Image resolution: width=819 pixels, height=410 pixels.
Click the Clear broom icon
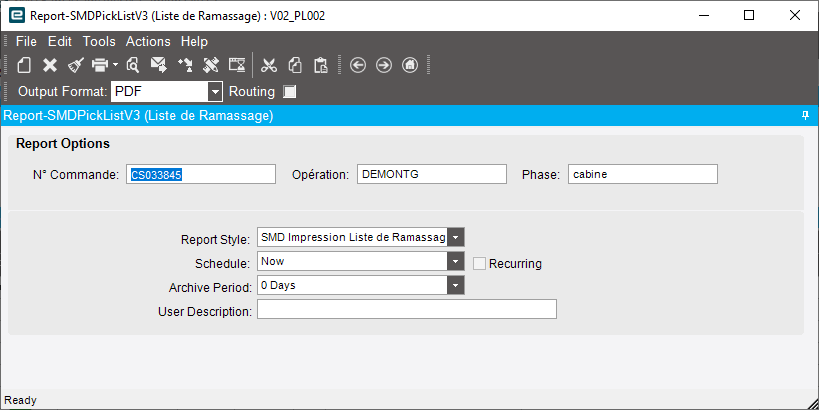pos(76,65)
